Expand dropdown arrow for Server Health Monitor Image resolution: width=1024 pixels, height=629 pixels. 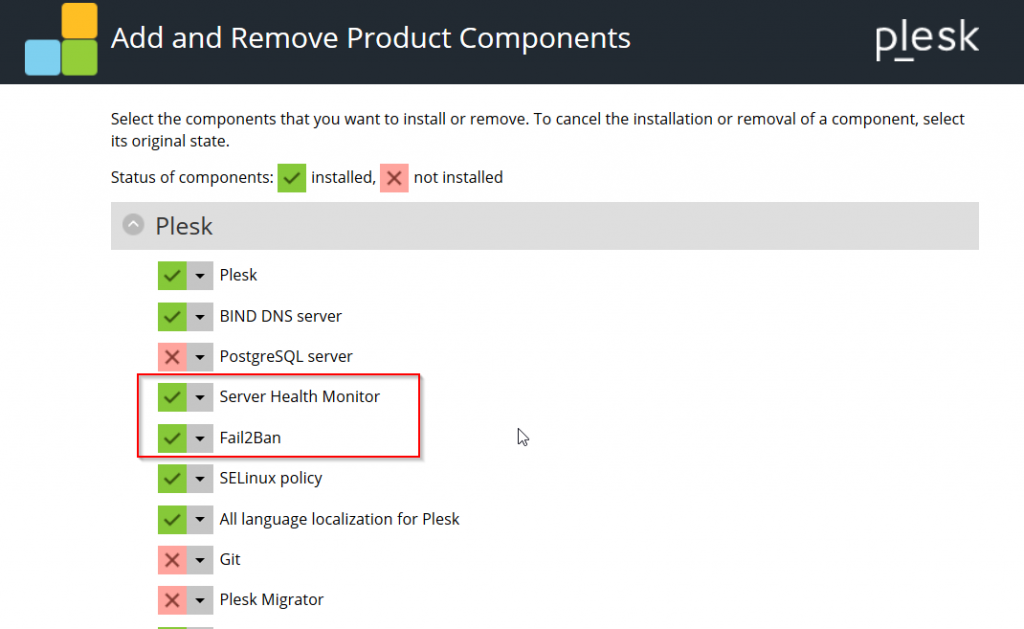201,397
